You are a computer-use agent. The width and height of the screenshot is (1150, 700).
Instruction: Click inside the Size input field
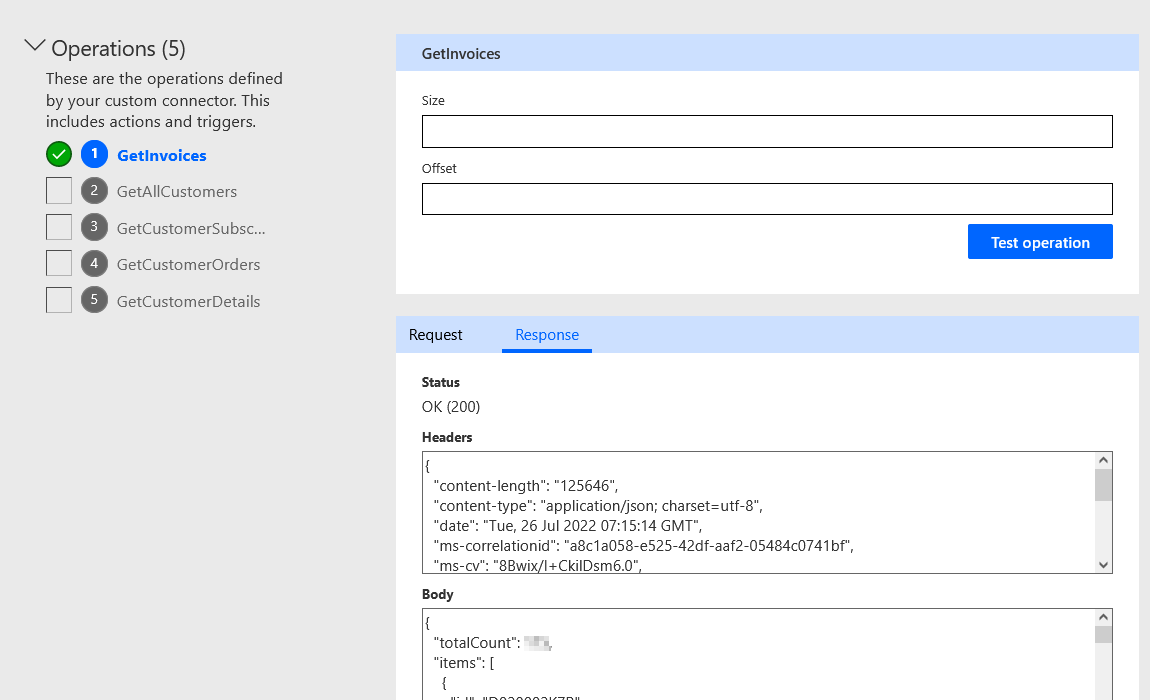point(767,131)
